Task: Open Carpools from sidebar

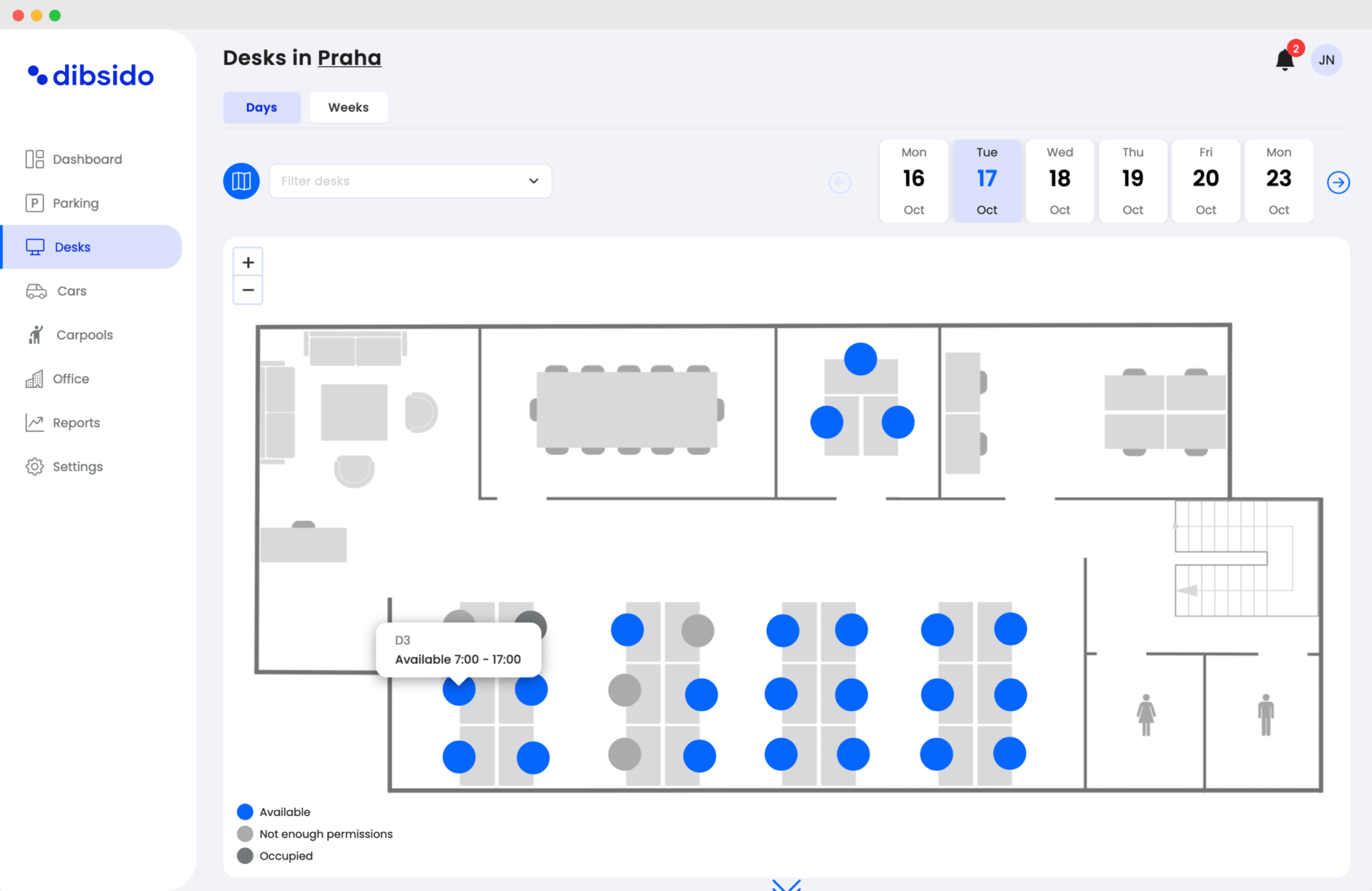Action: point(84,335)
